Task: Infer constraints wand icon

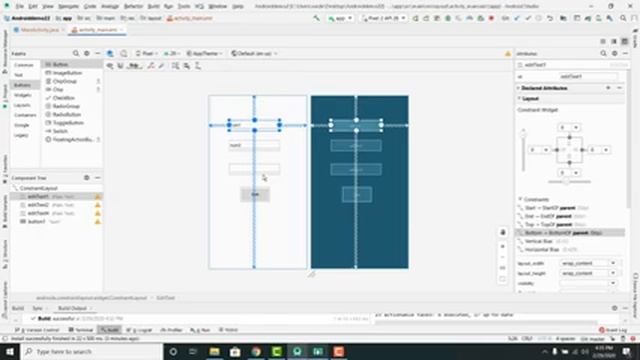Action: pyautogui.click(x=162, y=66)
